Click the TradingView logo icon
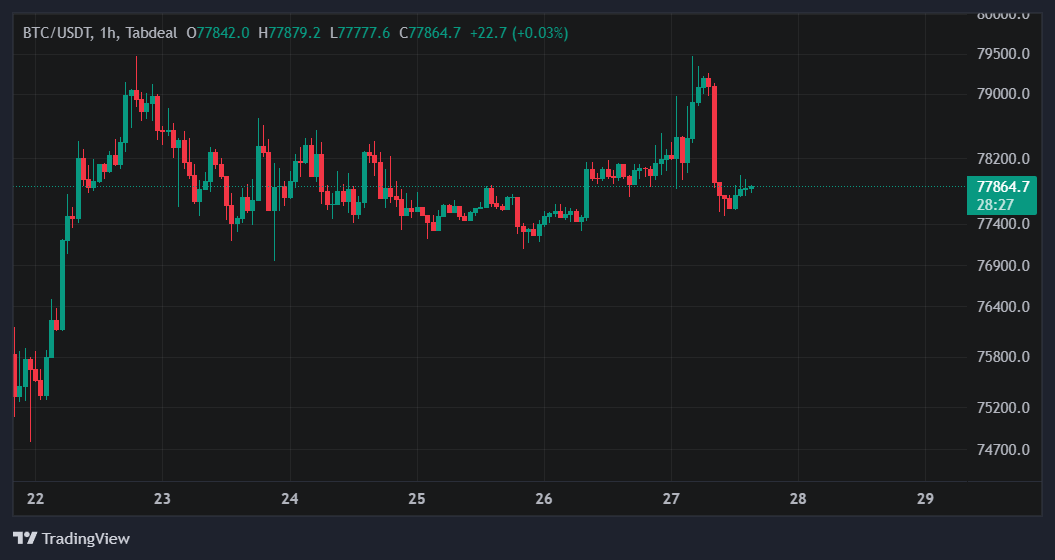Image resolution: width=1055 pixels, height=560 pixels. (x=25, y=538)
